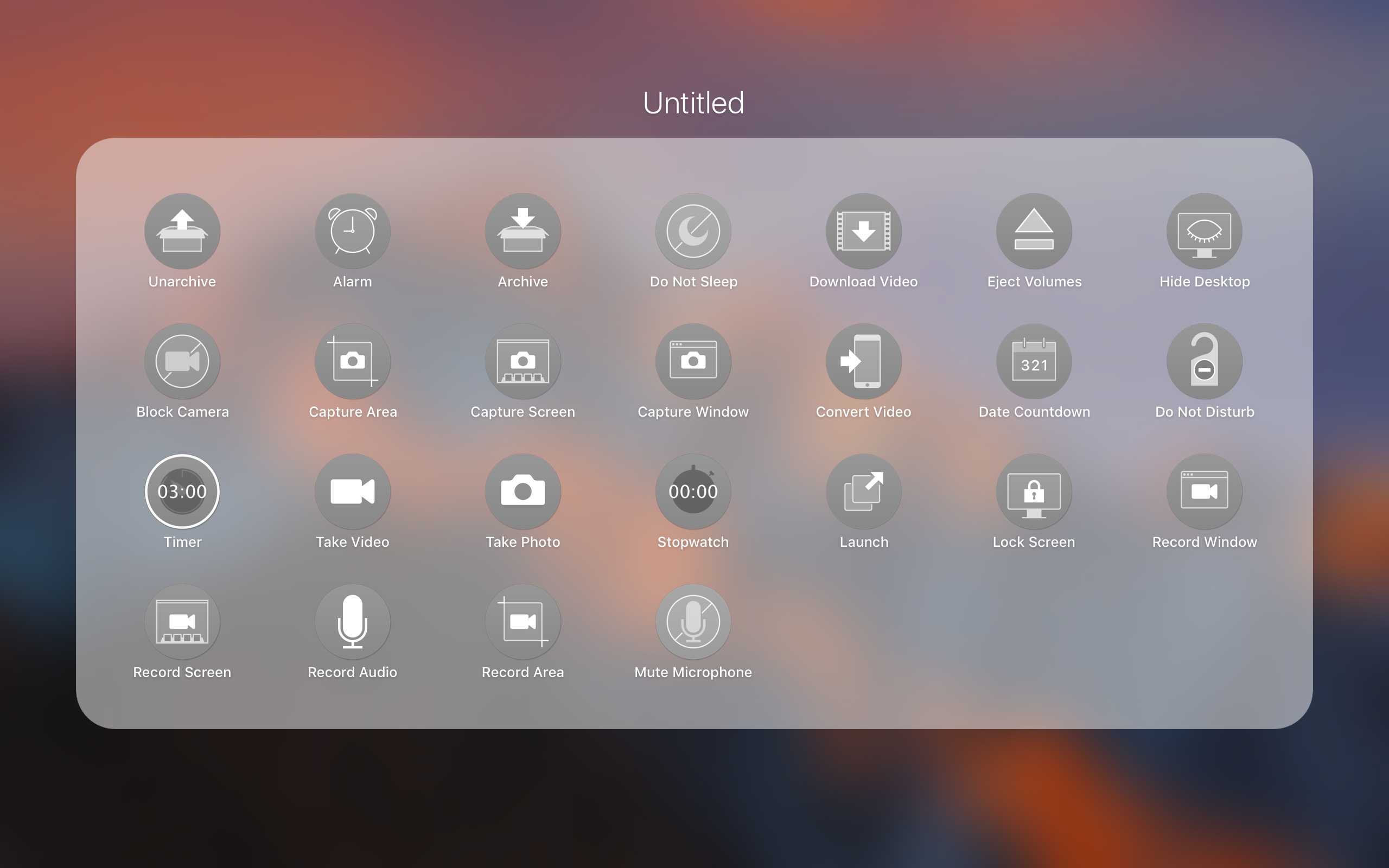Open the Alarm clock tool

pos(353,231)
